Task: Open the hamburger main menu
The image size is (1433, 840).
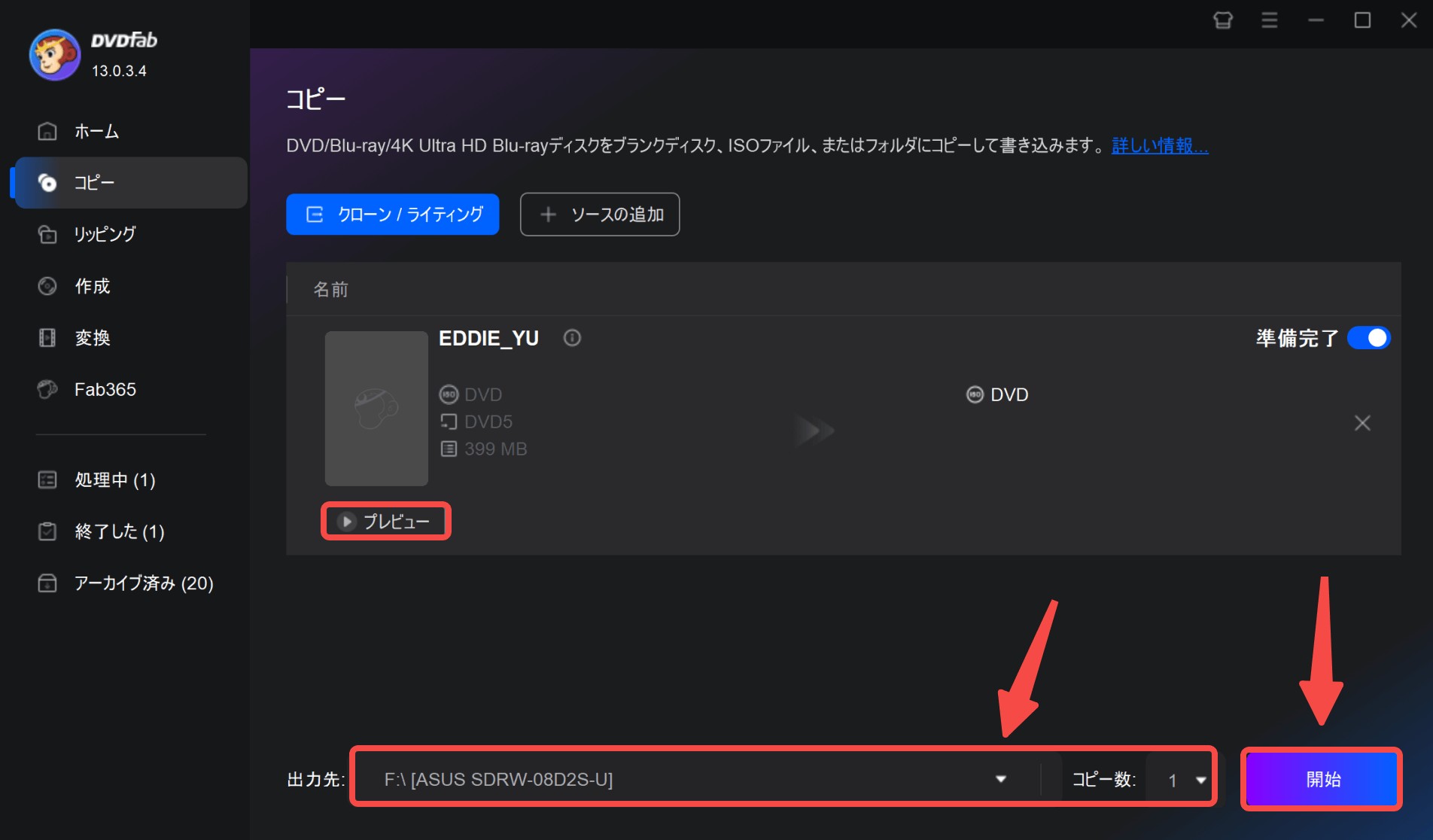Action: [x=1270, y=20]
